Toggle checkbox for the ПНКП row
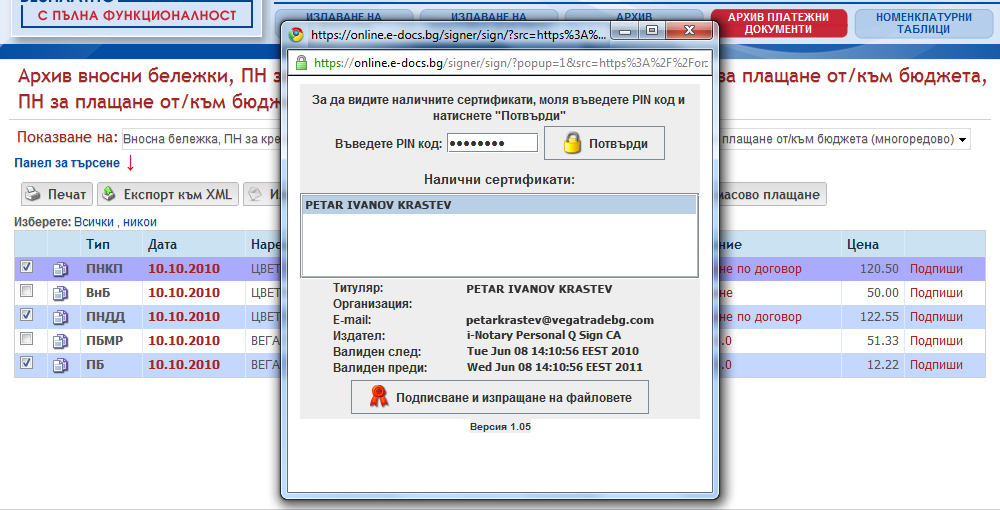Screen dimensions: 1000x510 click(x=26, y=266)
